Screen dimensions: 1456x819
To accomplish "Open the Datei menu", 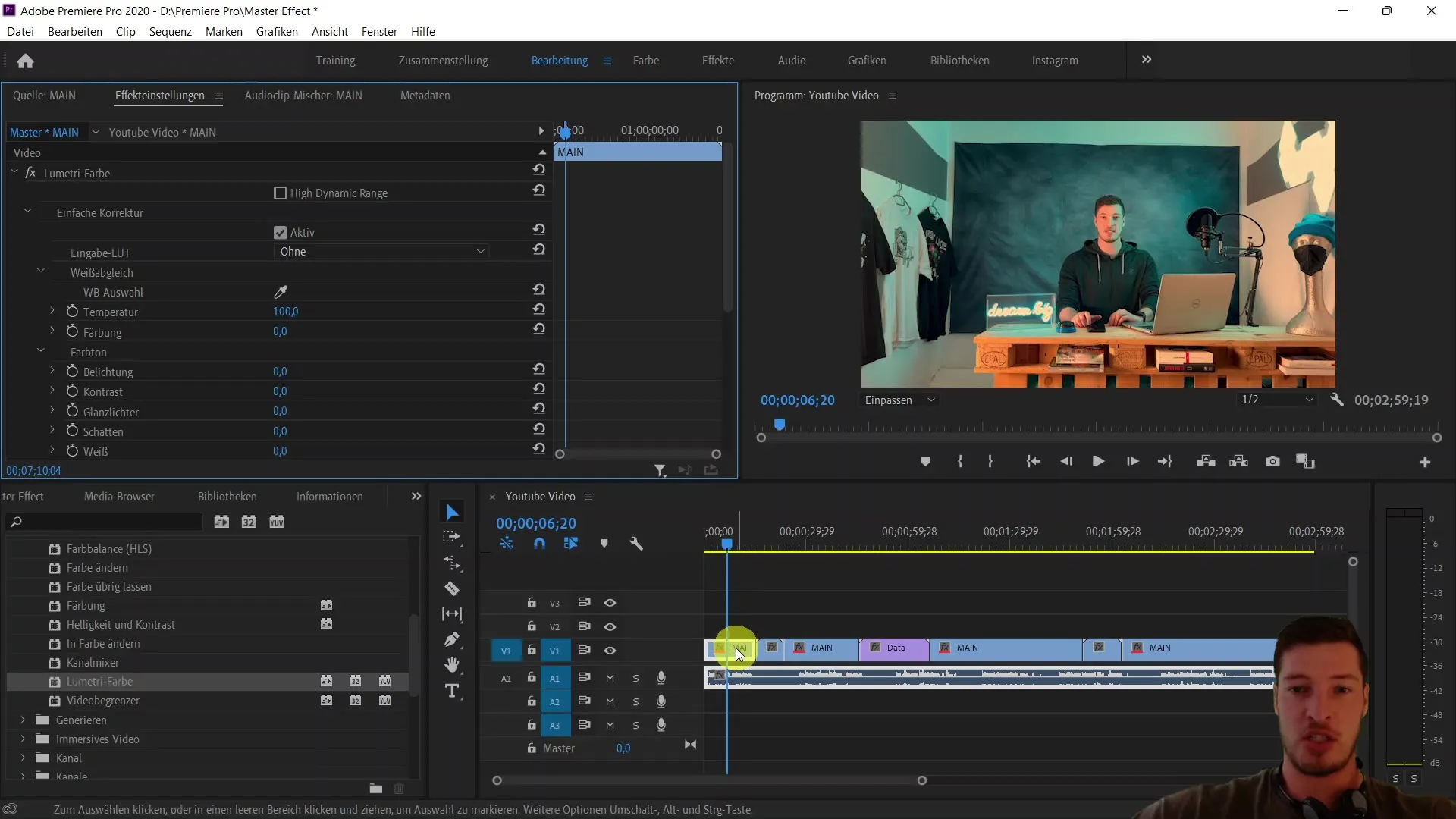I will [x=20, y=32].
